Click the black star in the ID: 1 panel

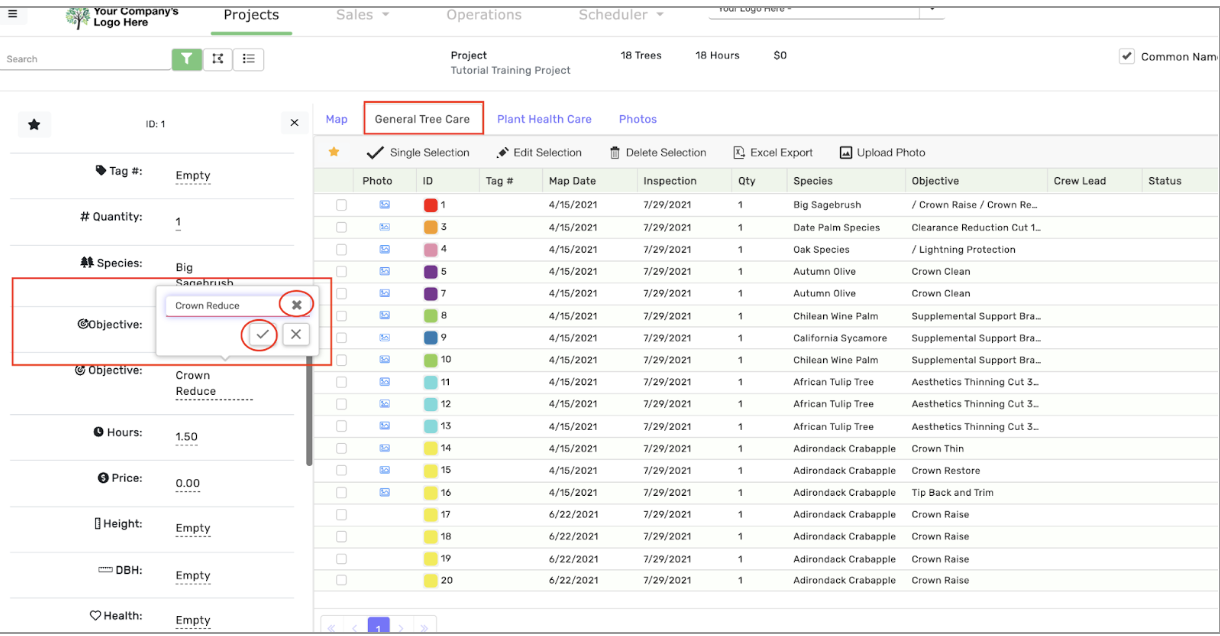[x=34, y=124]
